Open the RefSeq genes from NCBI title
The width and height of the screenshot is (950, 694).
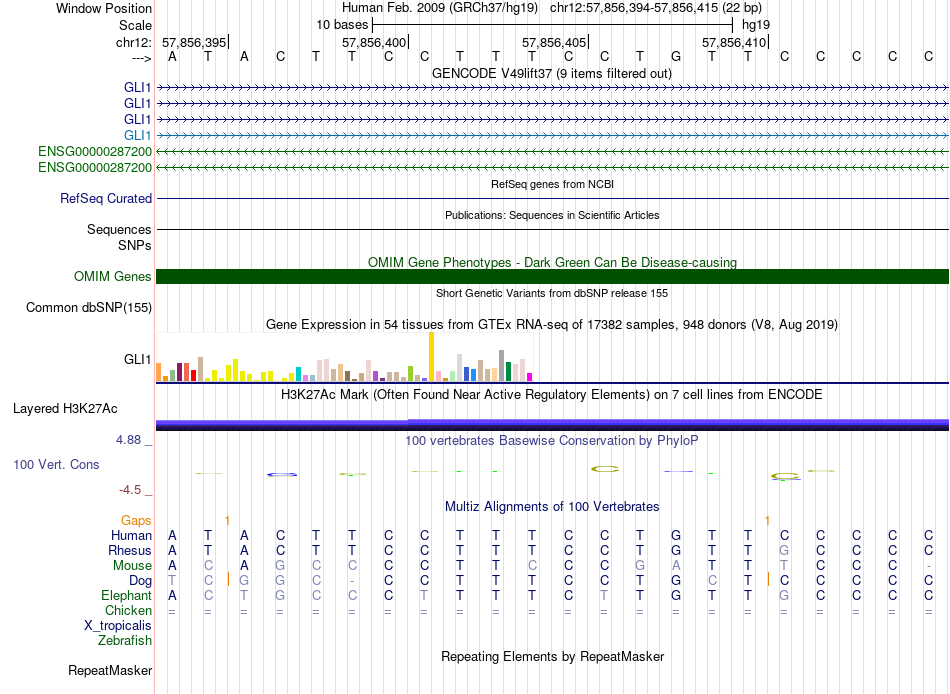[x=552, y=184]
